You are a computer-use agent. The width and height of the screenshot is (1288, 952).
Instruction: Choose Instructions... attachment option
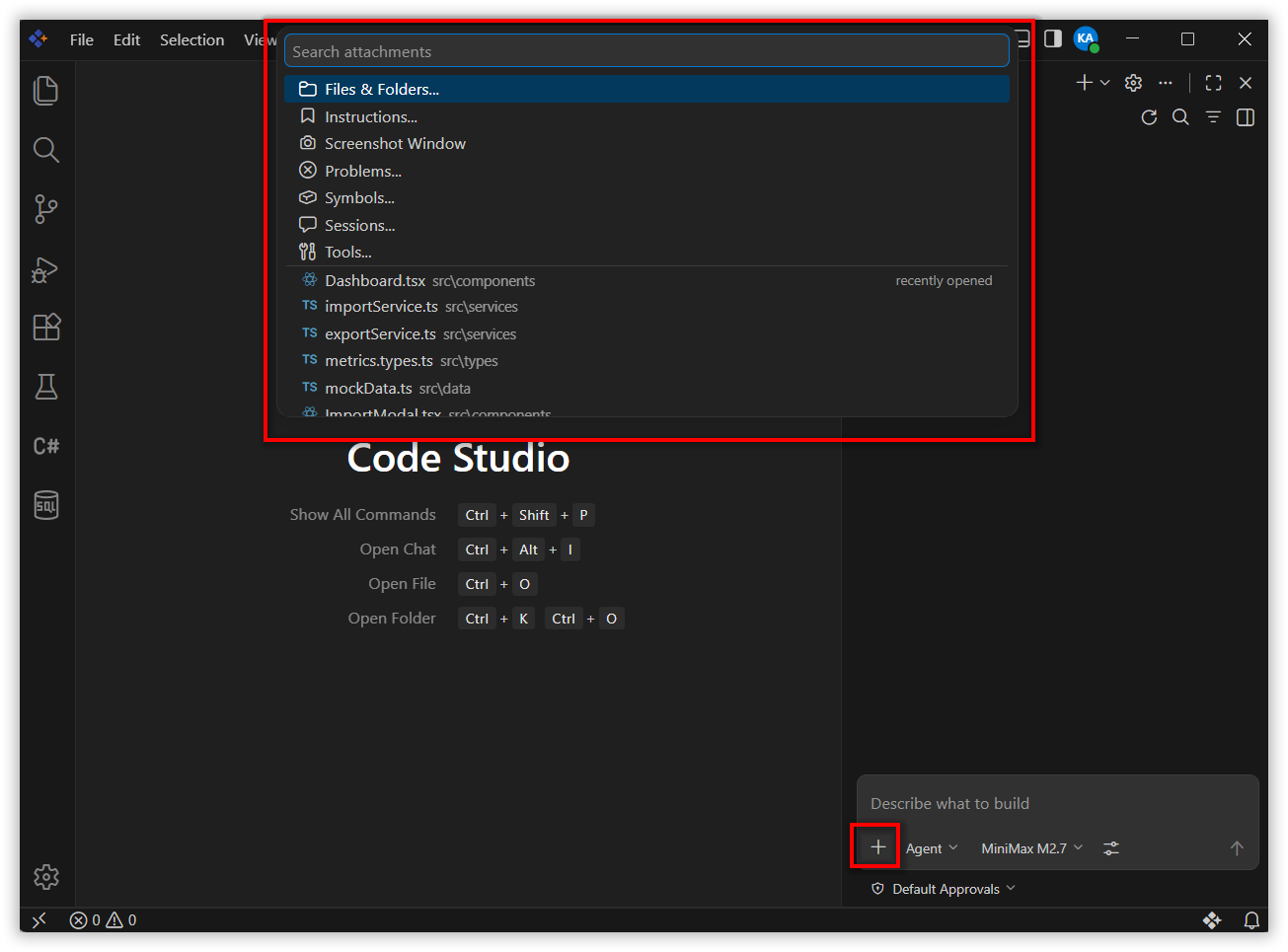646,116
